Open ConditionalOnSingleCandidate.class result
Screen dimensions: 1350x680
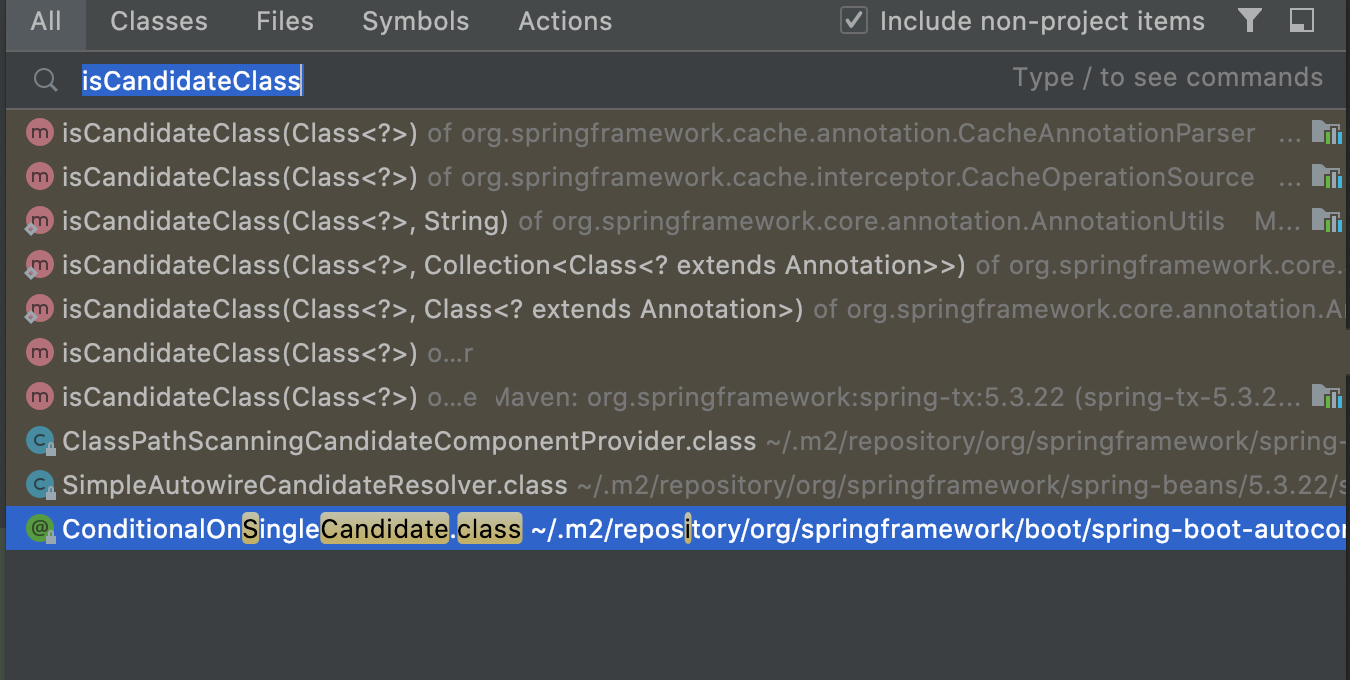click(x=675, y=529)
